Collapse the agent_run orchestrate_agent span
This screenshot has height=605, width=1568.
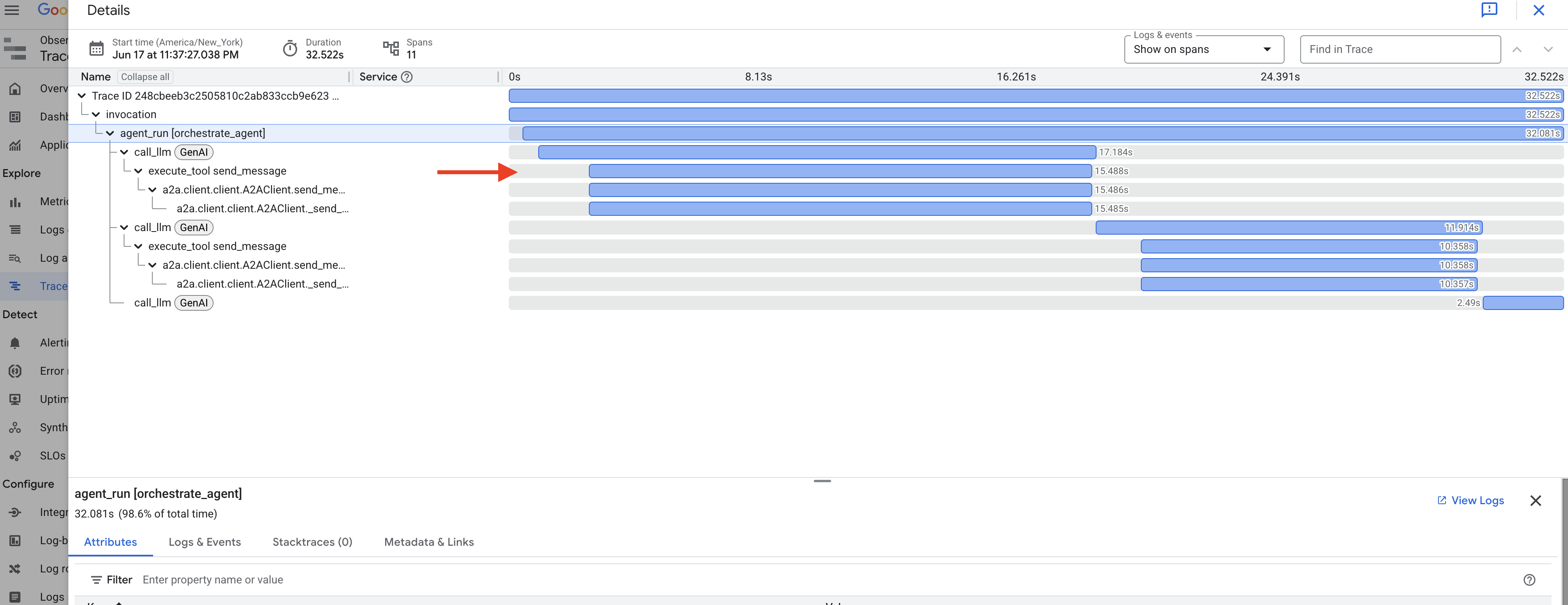110,134
